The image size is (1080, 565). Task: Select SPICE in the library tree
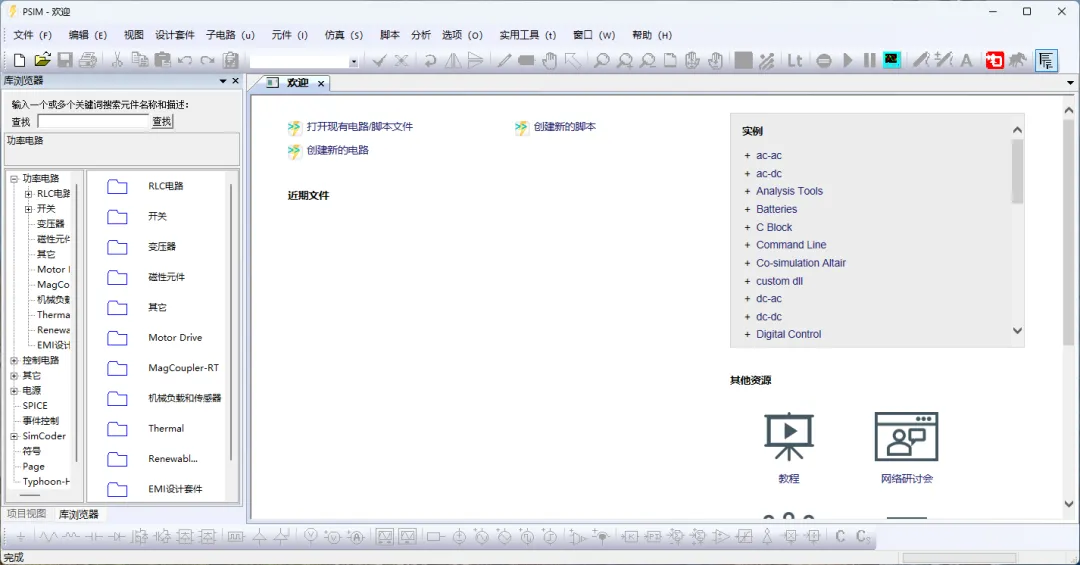coord(35,406)
